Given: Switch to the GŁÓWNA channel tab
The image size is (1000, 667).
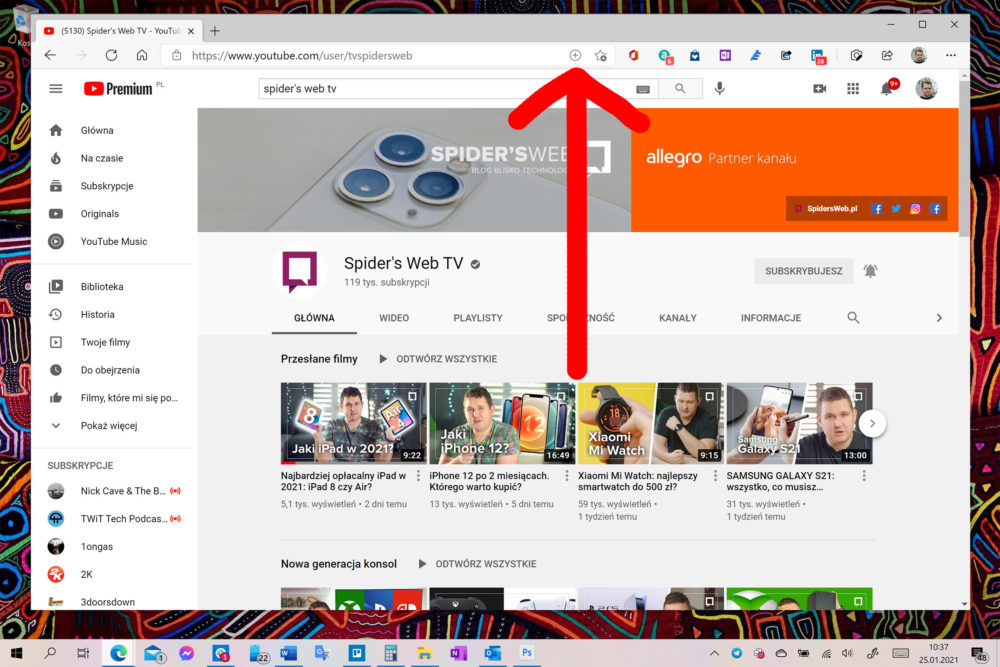Looking at the screenshot, I should [314, 318].
